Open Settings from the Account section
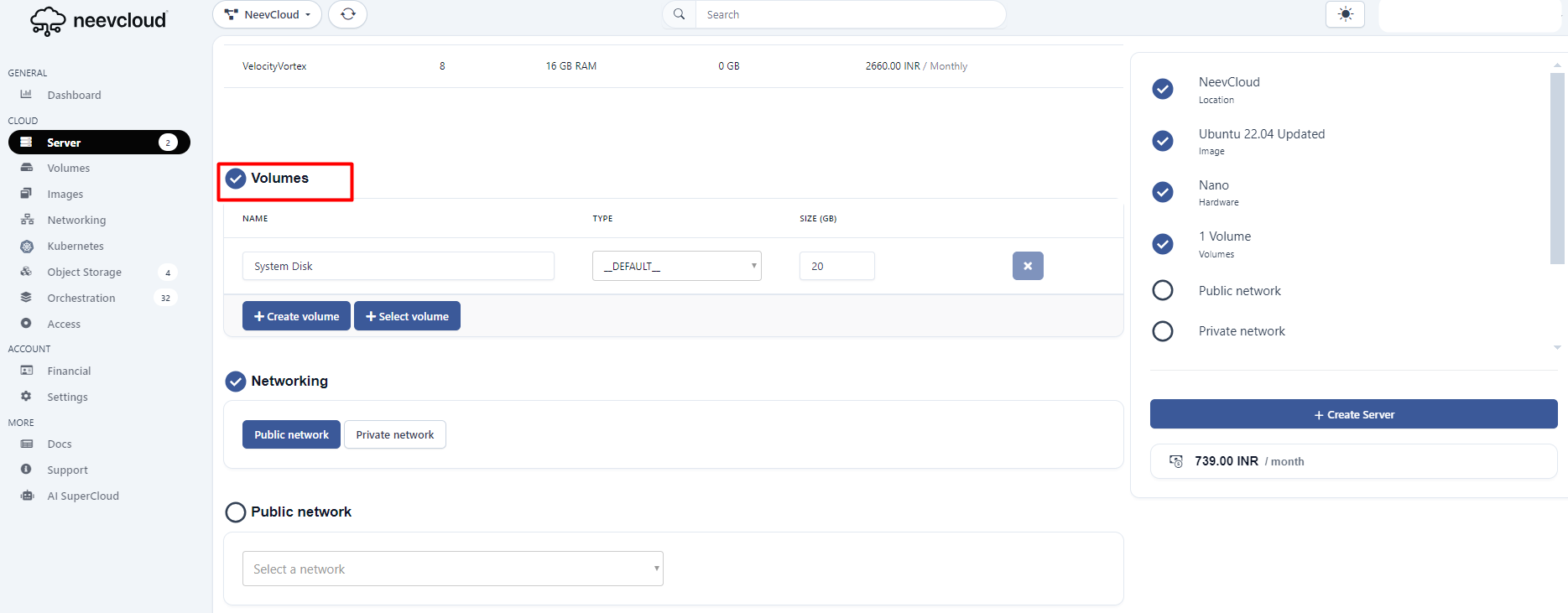 (67, 397)
